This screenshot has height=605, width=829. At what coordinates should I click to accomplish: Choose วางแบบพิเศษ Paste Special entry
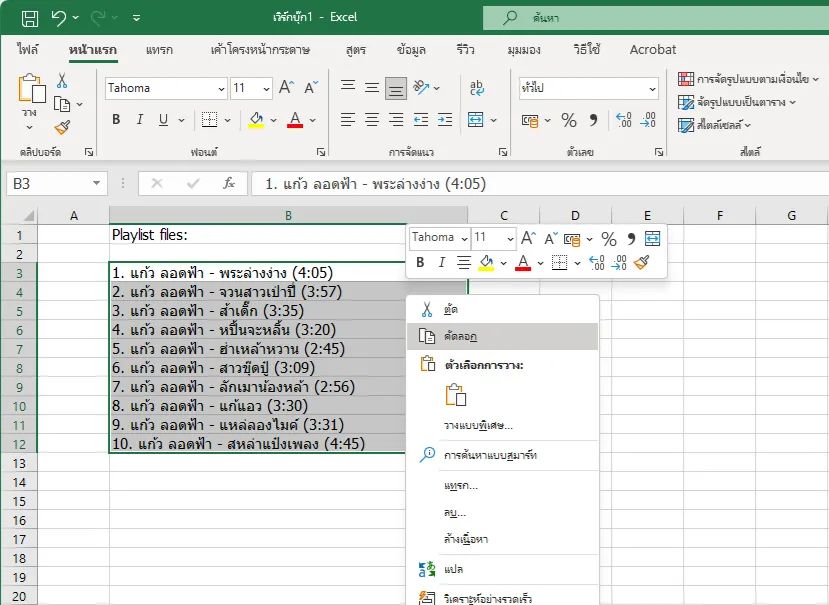click(x=502, y=426)
